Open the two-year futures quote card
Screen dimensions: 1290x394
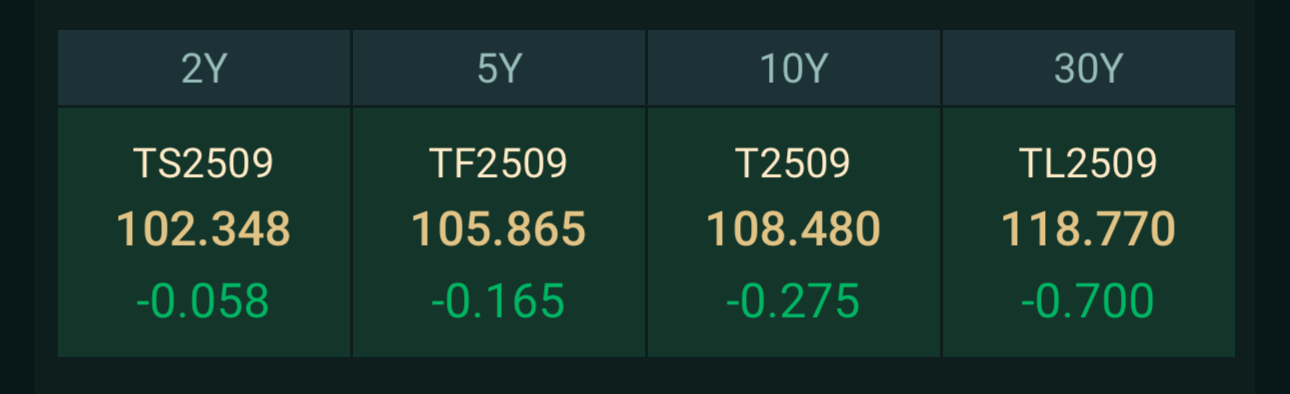[x=204, y=232]
